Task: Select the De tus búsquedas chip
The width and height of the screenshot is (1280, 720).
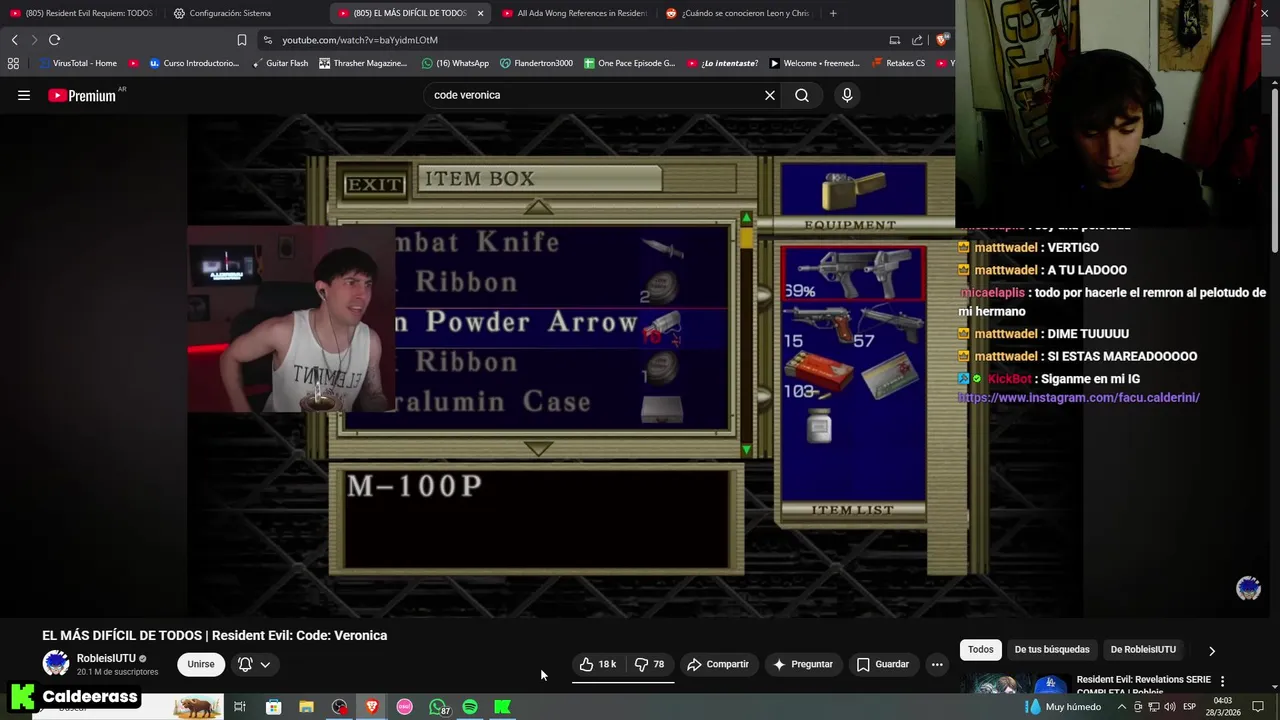Action: (1052, 649)
